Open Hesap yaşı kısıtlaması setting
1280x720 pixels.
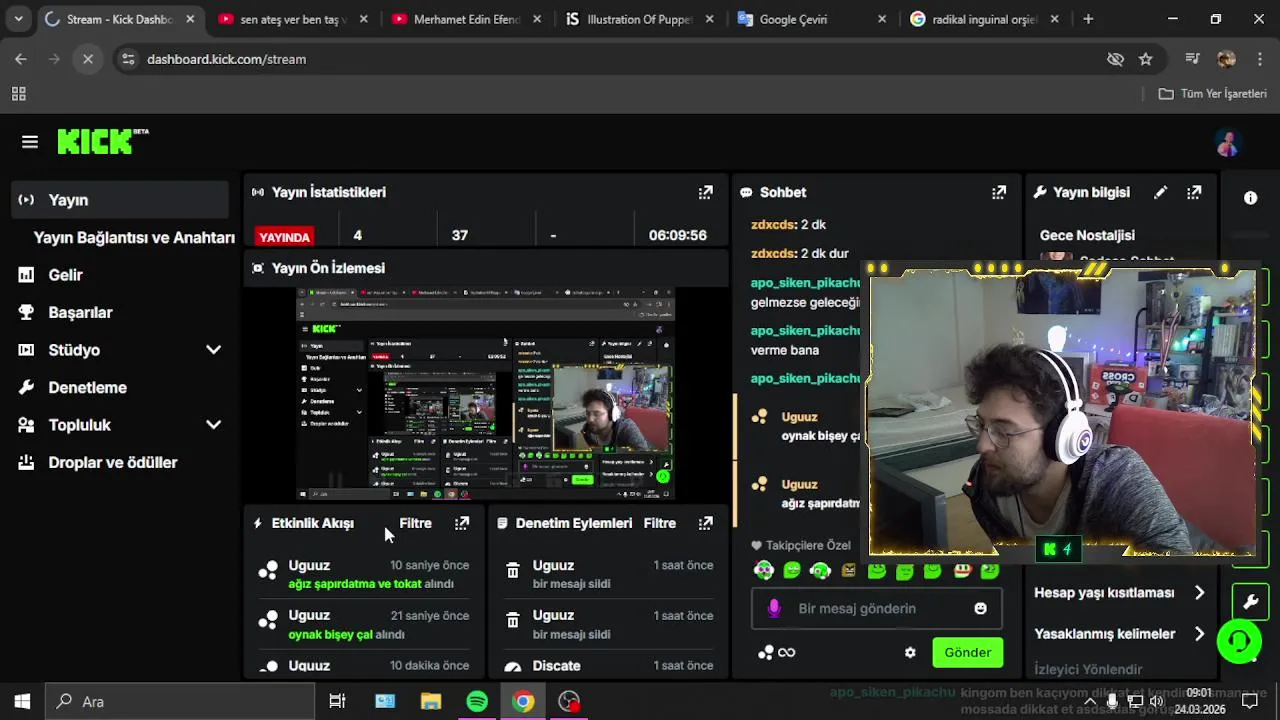(1119, 593)
